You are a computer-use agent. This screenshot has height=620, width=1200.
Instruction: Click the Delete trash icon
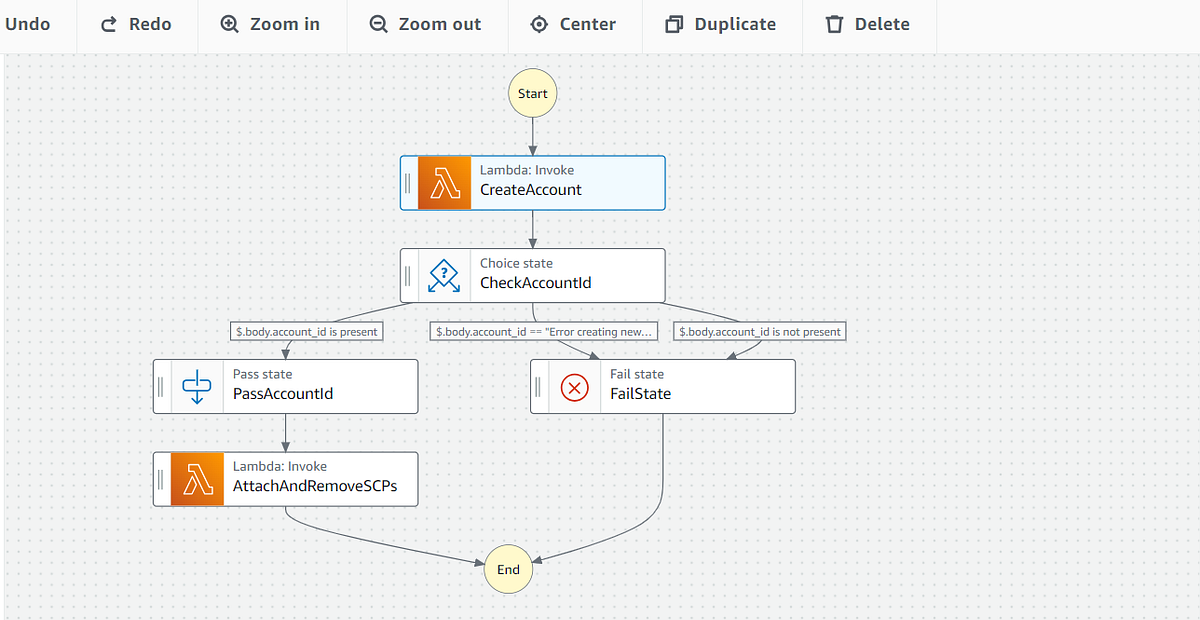tap(835, 23)
